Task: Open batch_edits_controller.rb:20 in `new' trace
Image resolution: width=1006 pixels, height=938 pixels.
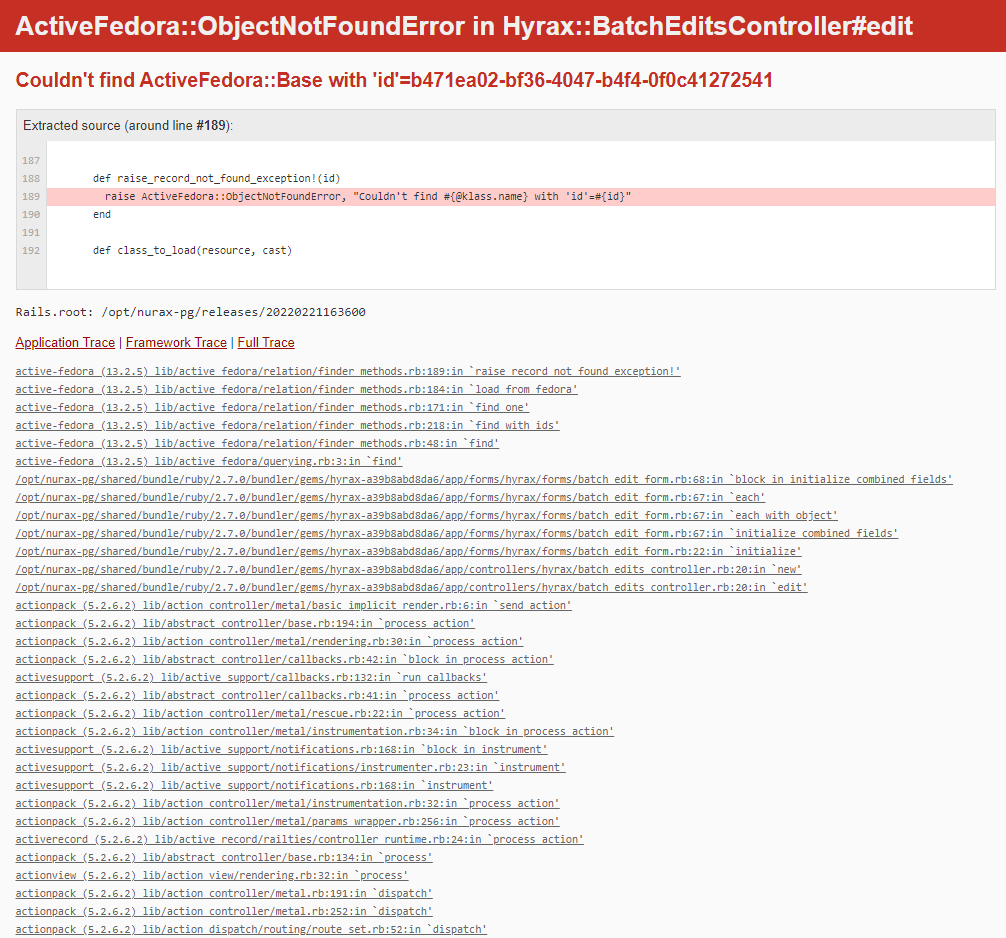Action: [x=408, y=569]
